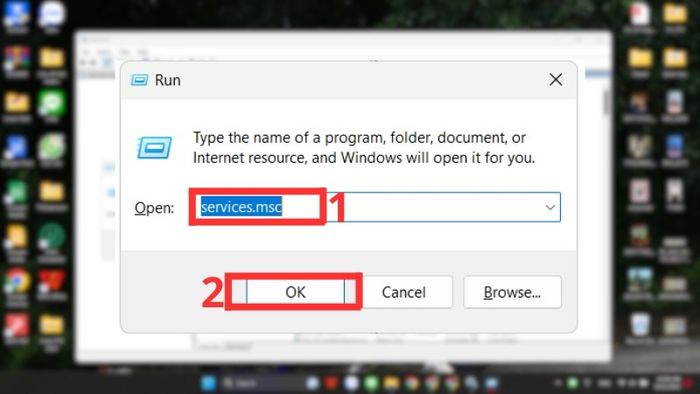
Task: Close the Run dialog with X
Action: 555,80
